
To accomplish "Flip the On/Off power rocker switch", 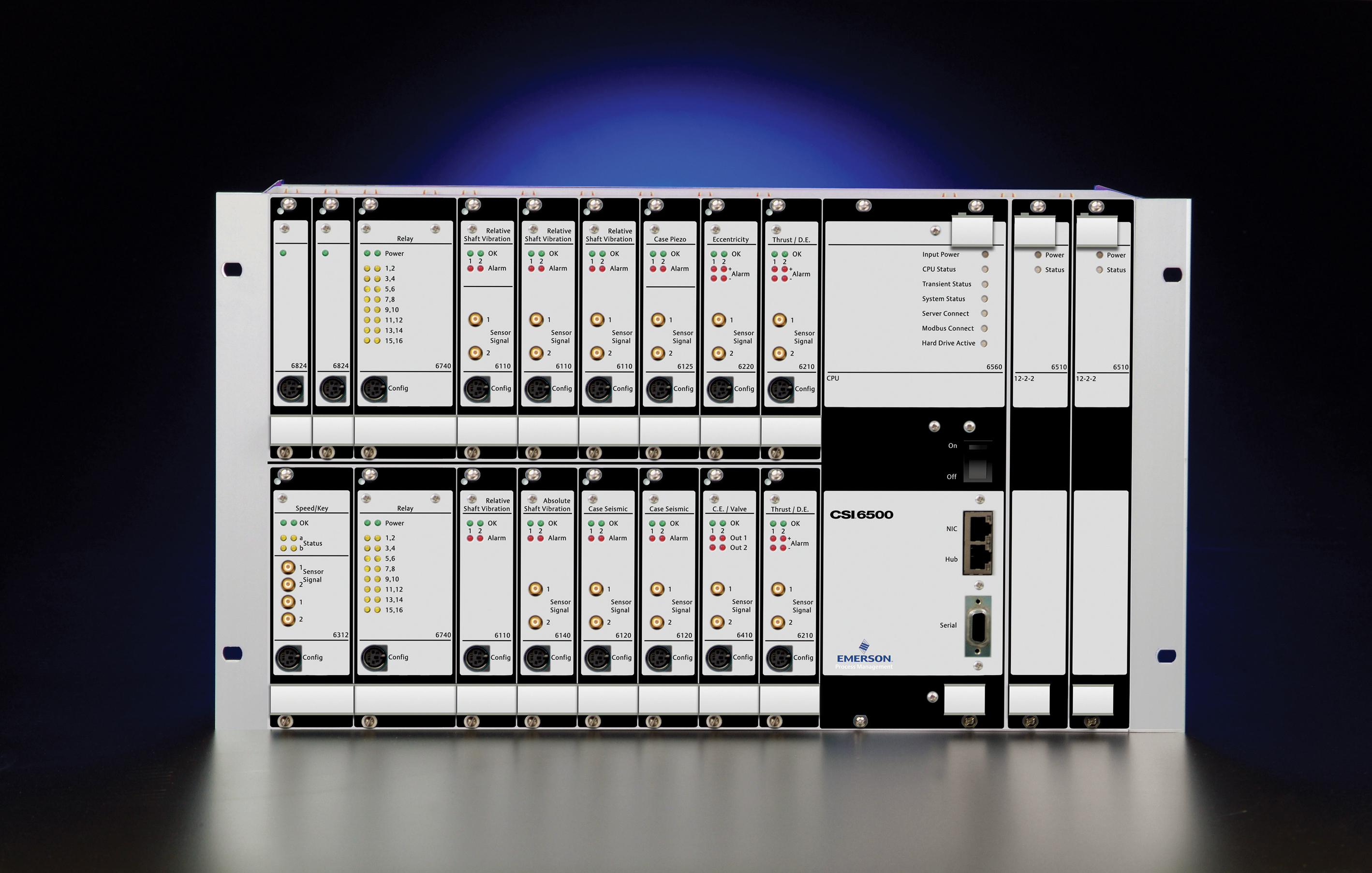I will pos(977,461).
